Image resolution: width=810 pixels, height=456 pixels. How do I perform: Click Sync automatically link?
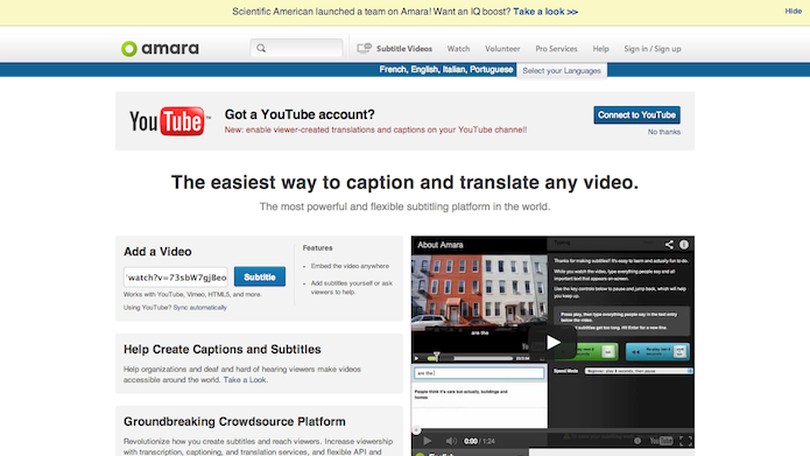coord(200,307)
